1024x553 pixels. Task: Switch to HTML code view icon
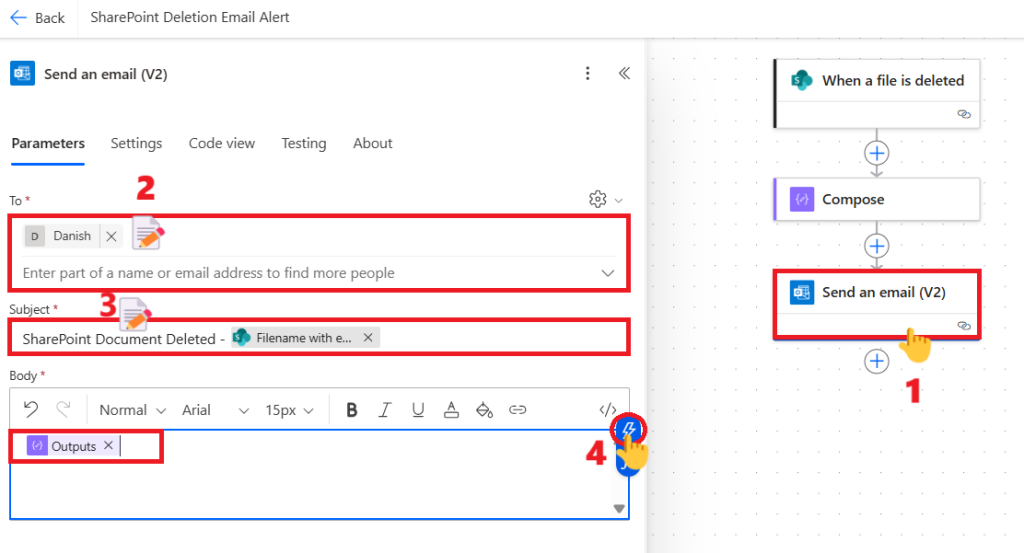tap(607, 409)
